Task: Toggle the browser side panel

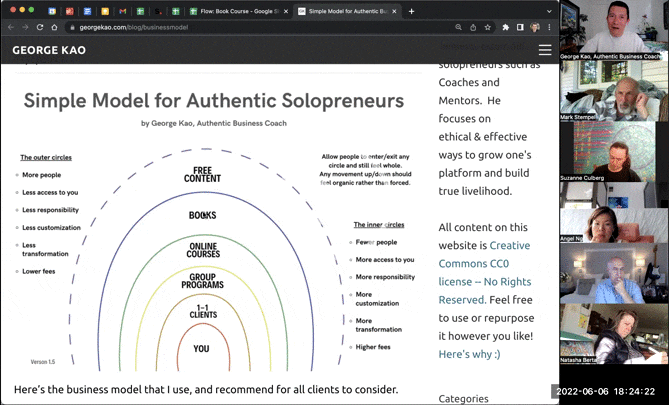Action: click(x=520, y=27)
